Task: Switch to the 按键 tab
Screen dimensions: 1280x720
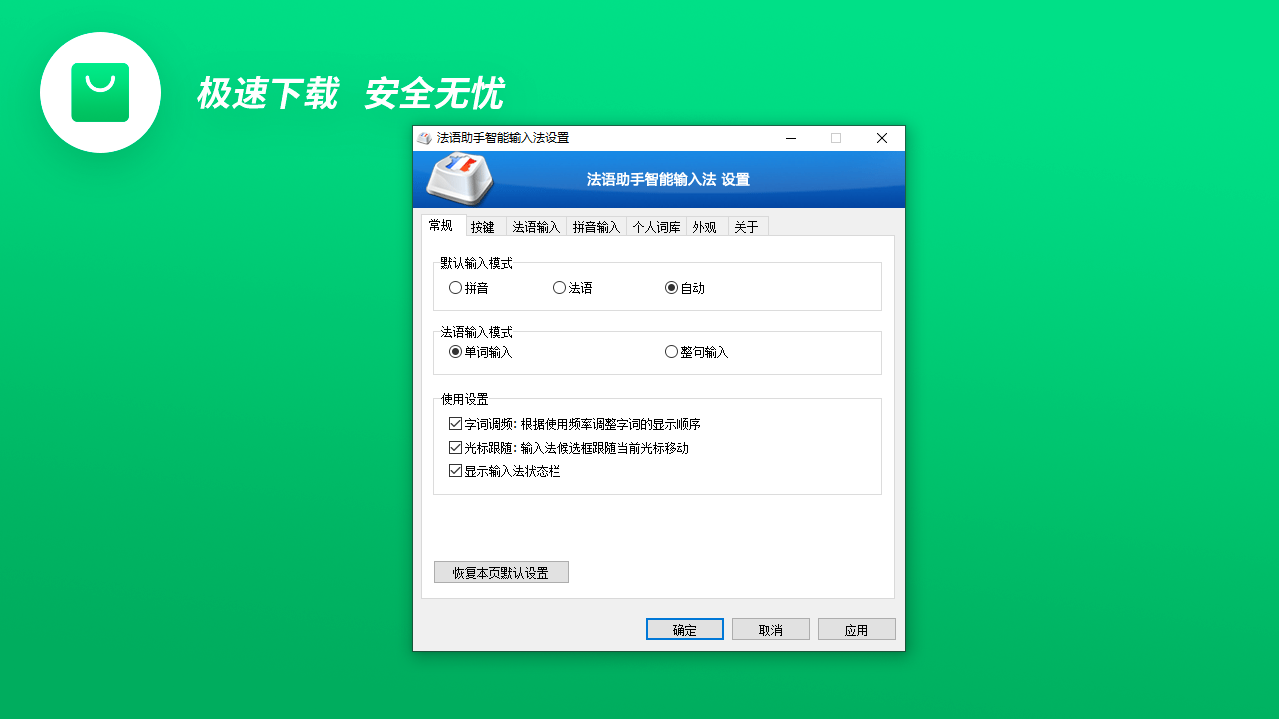Action: click(483, 226)
